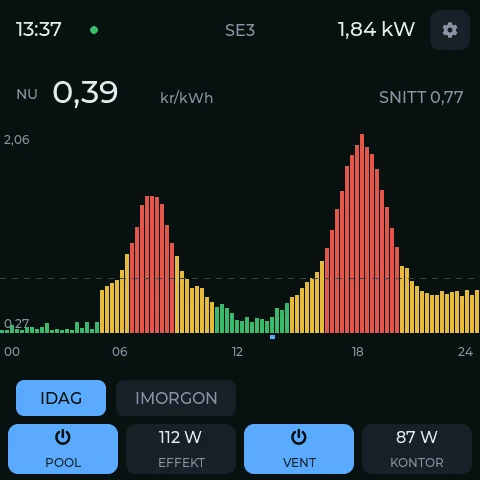Image resolution: width=480 pixels, height=480 pixels.
Task: Click the tallest red bar at hour 18
Action: (362, 233)
